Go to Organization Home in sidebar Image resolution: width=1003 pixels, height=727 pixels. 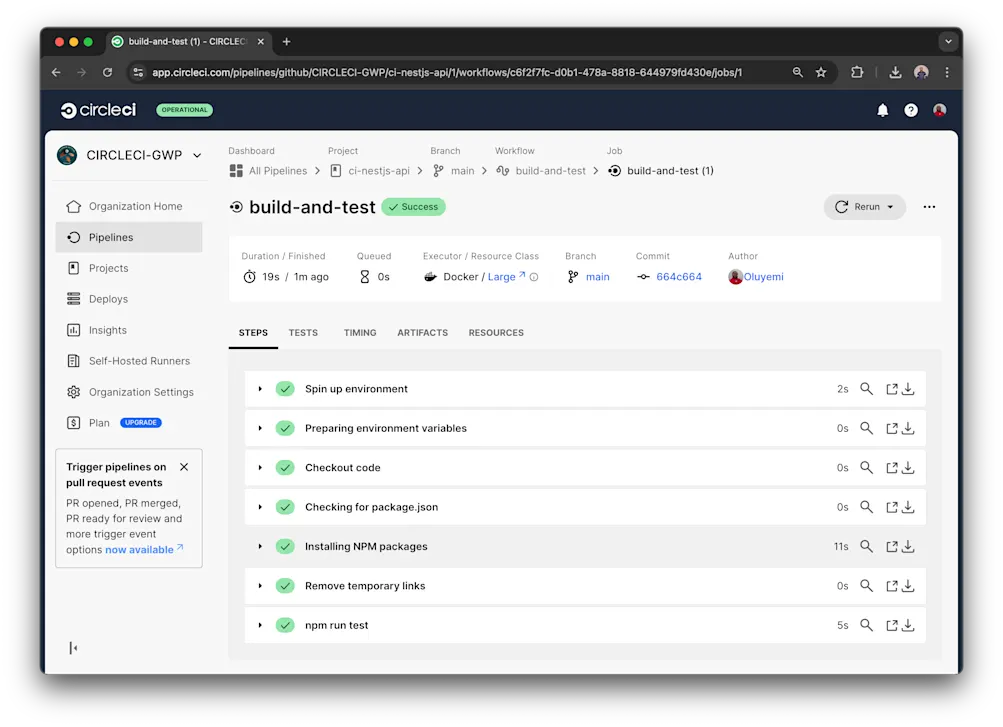129,206
